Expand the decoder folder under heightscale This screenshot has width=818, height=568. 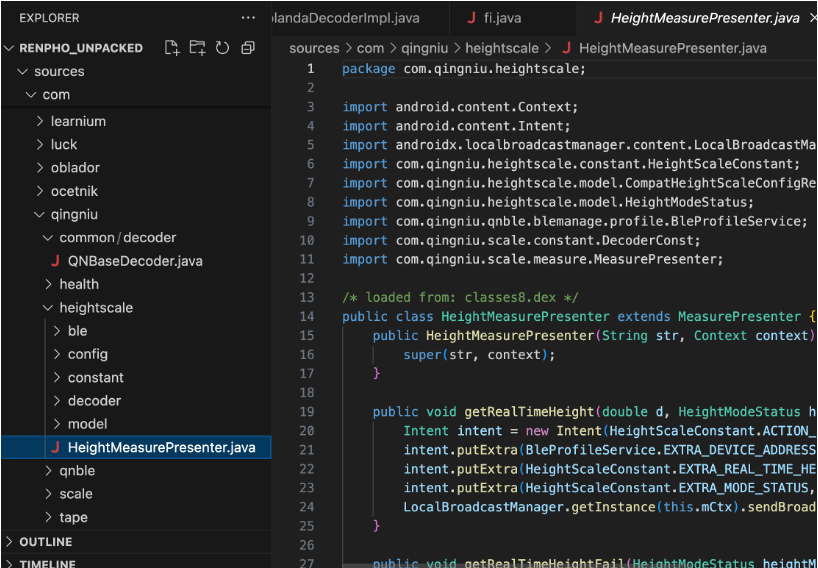[94, 401]
